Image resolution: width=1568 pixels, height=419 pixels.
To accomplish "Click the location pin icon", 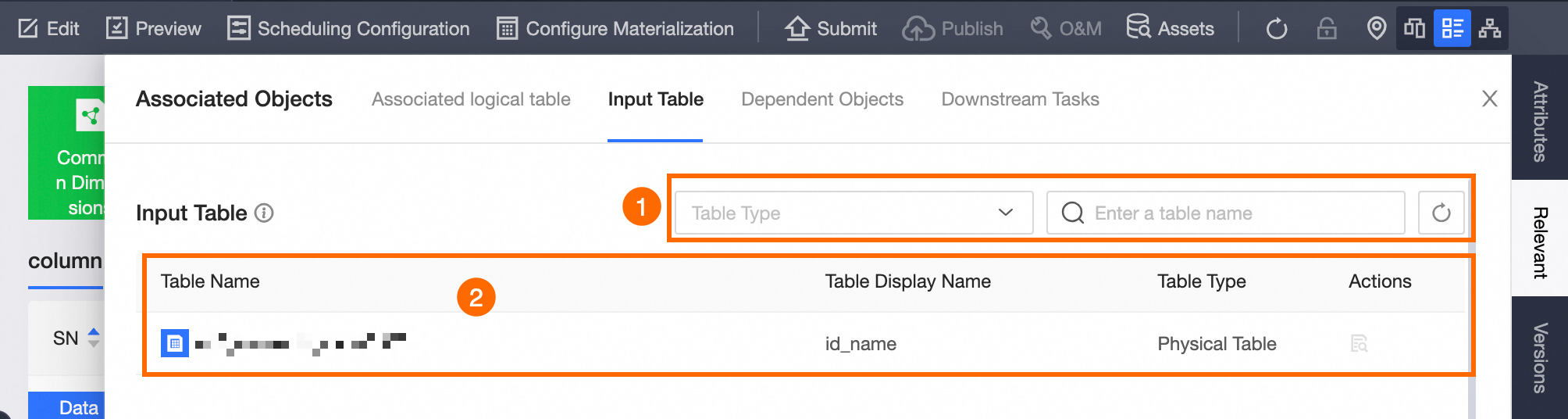I will (1377, 29).
